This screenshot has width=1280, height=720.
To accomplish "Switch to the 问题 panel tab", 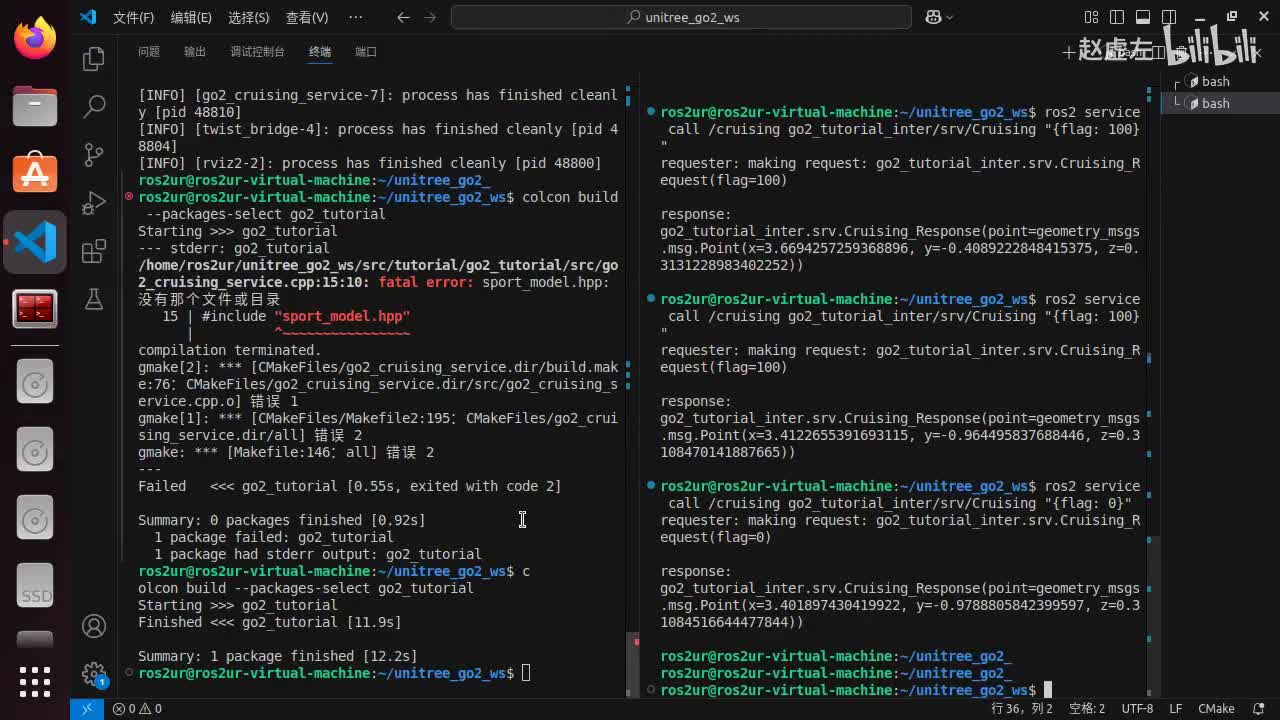I will 149,52.
